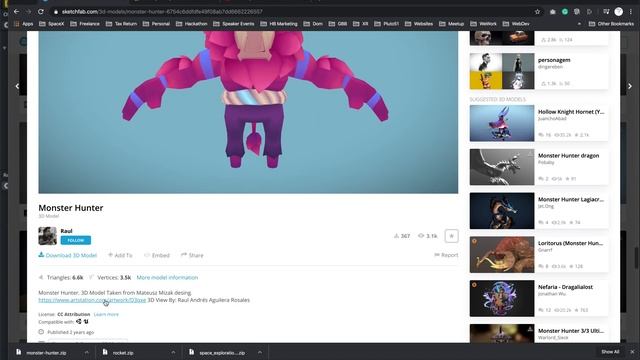Screen dimensions: 640x360
Task: Go back in browser history
Action: pos(16,12)
